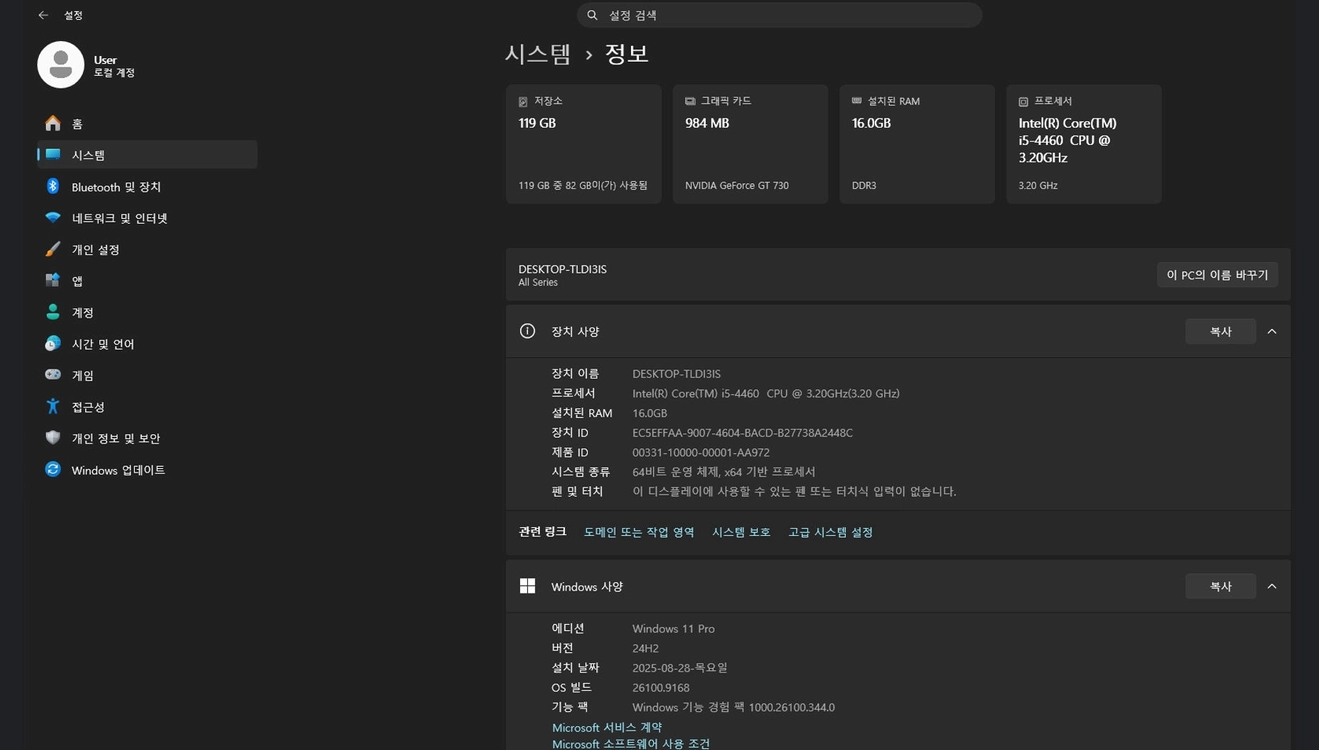Click the 접근성 accessibility icon

coord(53,406)
